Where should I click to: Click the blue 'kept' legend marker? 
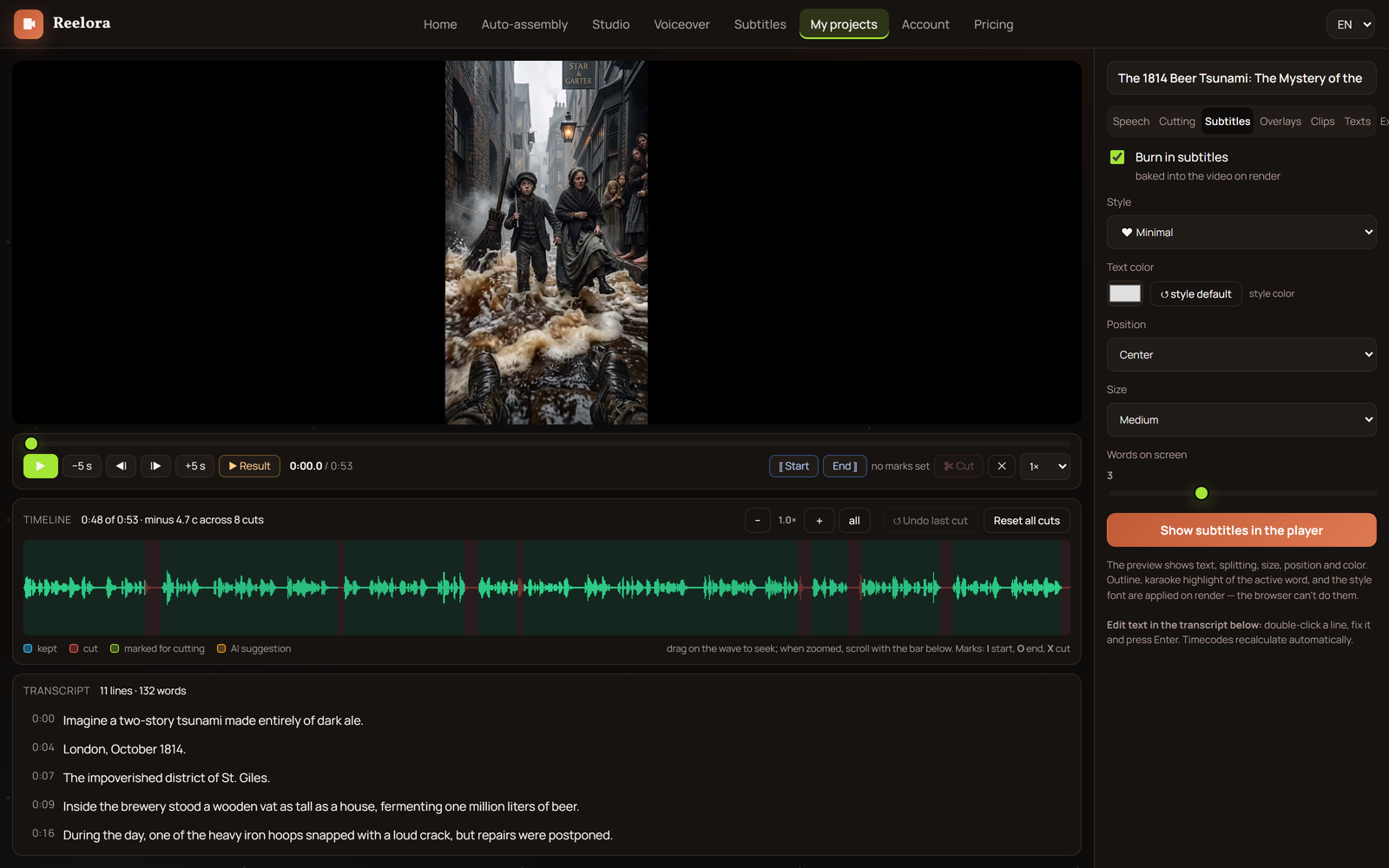(x=28, y=648)
